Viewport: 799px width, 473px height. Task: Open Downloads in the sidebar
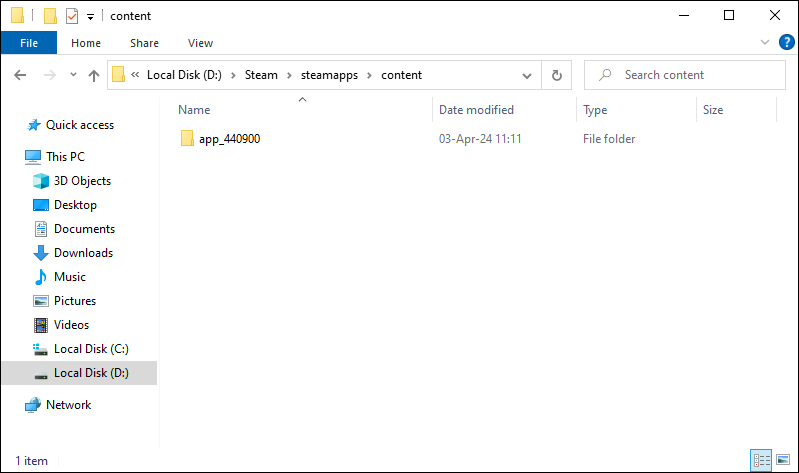[x=83, y=253]
